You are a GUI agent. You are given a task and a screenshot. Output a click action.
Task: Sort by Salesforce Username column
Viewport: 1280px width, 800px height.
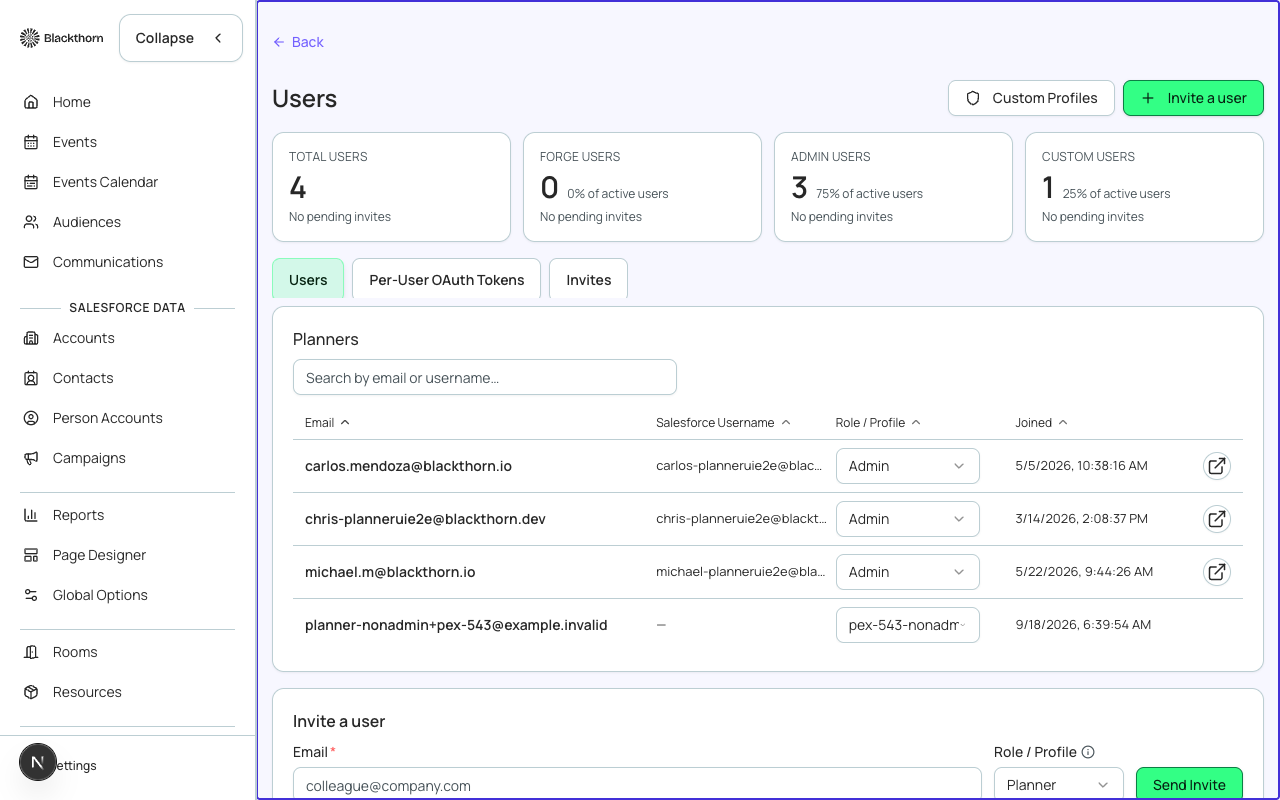tap(723, 422)
